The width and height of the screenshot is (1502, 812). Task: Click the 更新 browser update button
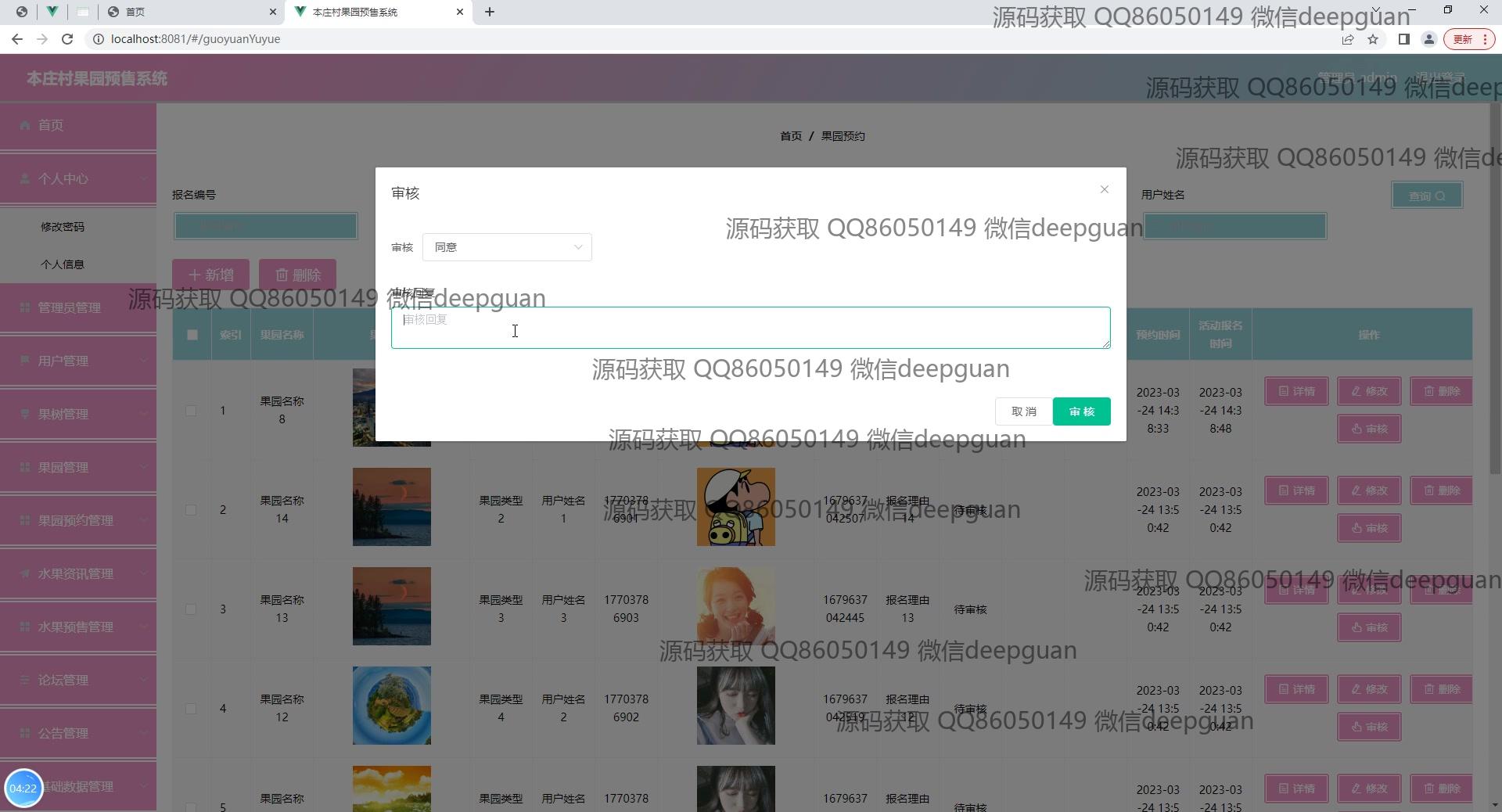click(1469, 39)
